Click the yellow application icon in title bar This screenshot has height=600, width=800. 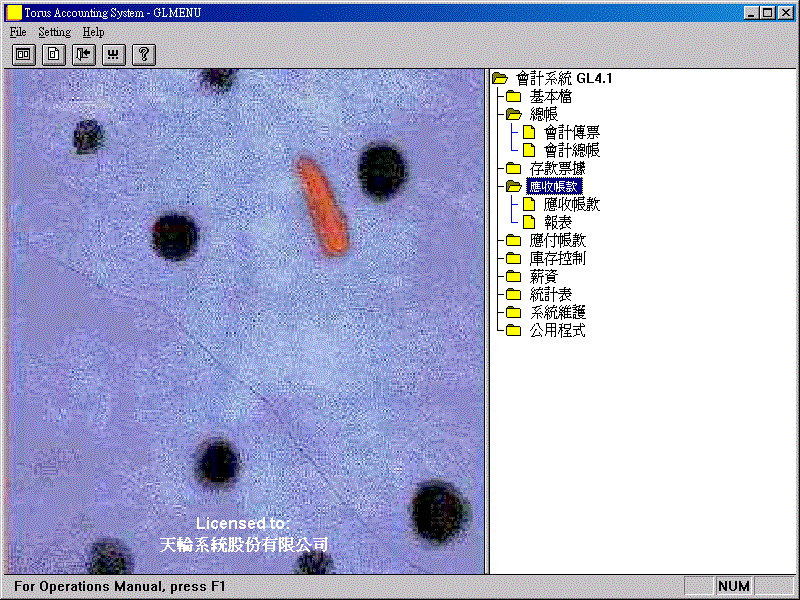(14, 13)
